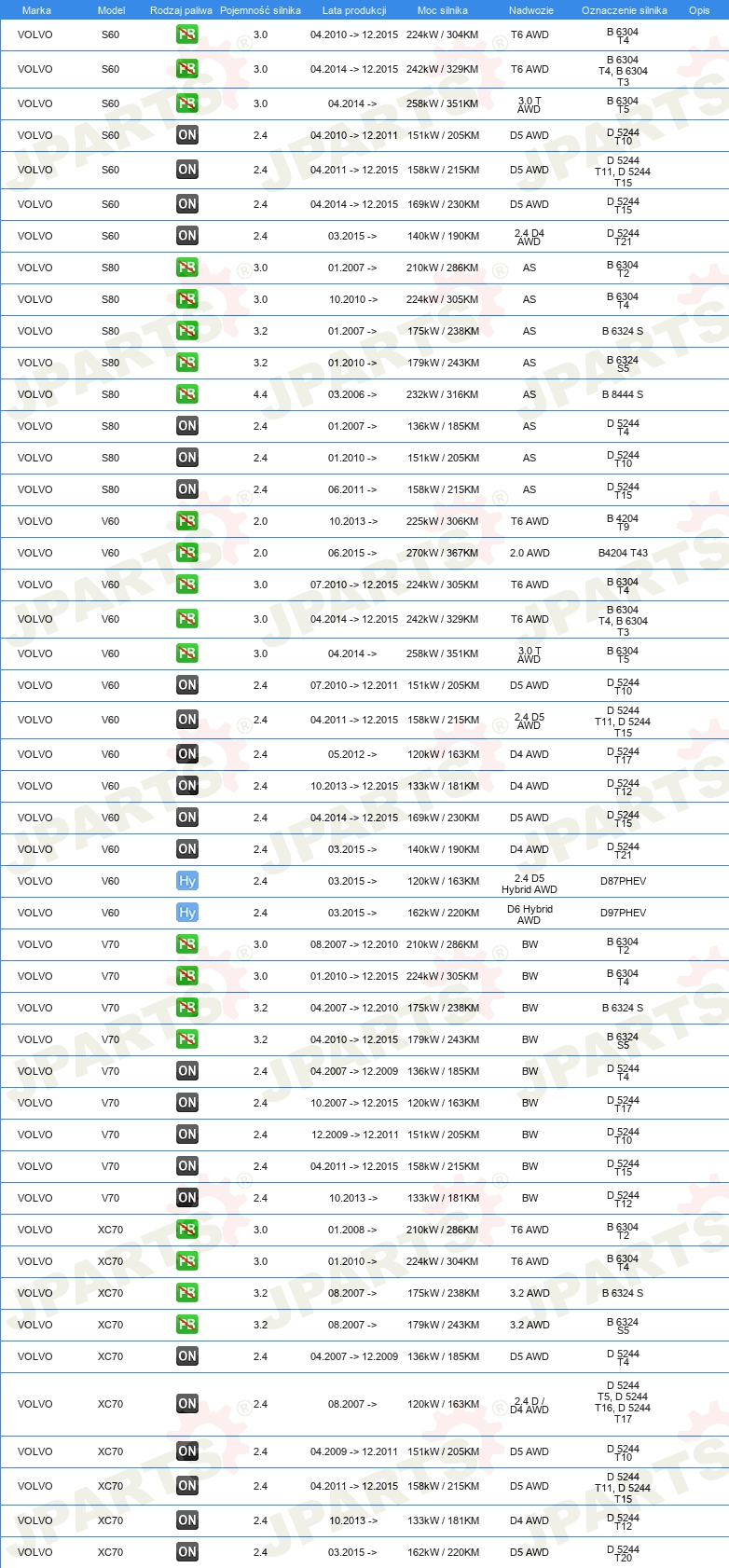Select ON diesel icon in S60 158kW / 215KM row
This screenshot has width=729, height=1568.
click(187, 170)
